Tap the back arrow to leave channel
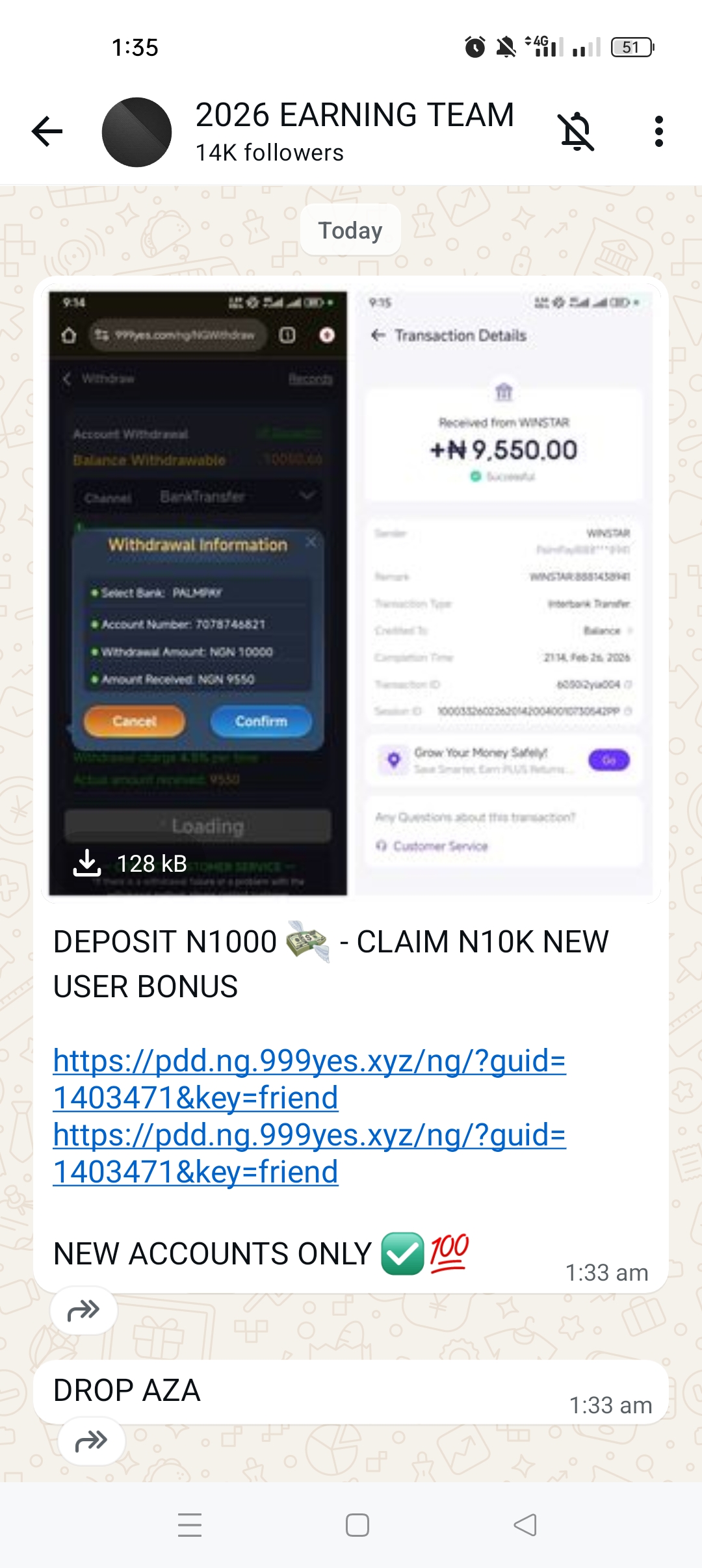This screenshot has width=702, height=1568. 47,131
